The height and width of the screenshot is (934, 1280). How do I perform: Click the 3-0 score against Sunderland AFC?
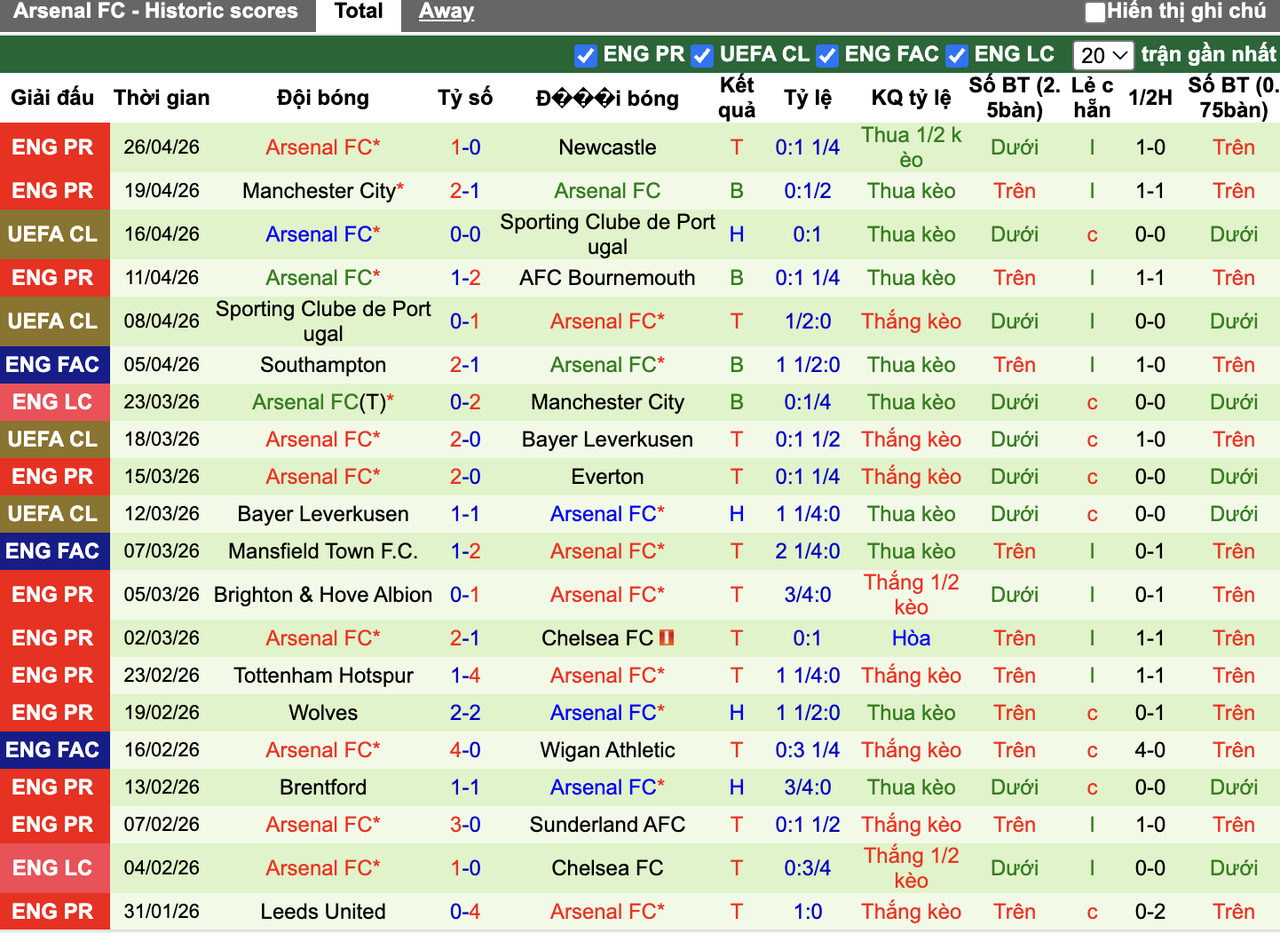pos(465,824)
